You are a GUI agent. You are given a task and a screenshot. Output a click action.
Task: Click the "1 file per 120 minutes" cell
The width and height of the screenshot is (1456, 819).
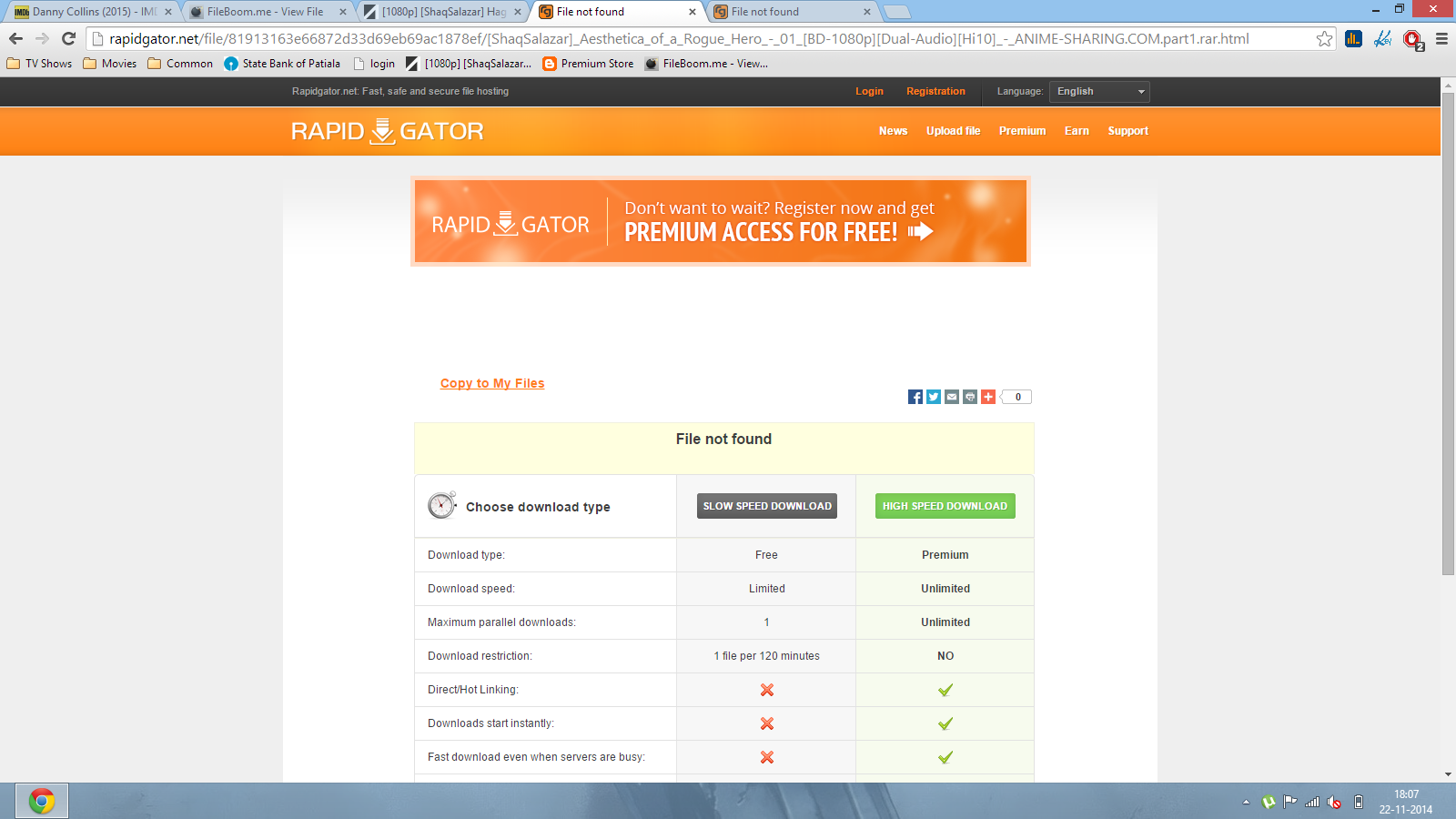tap(766, 656)
